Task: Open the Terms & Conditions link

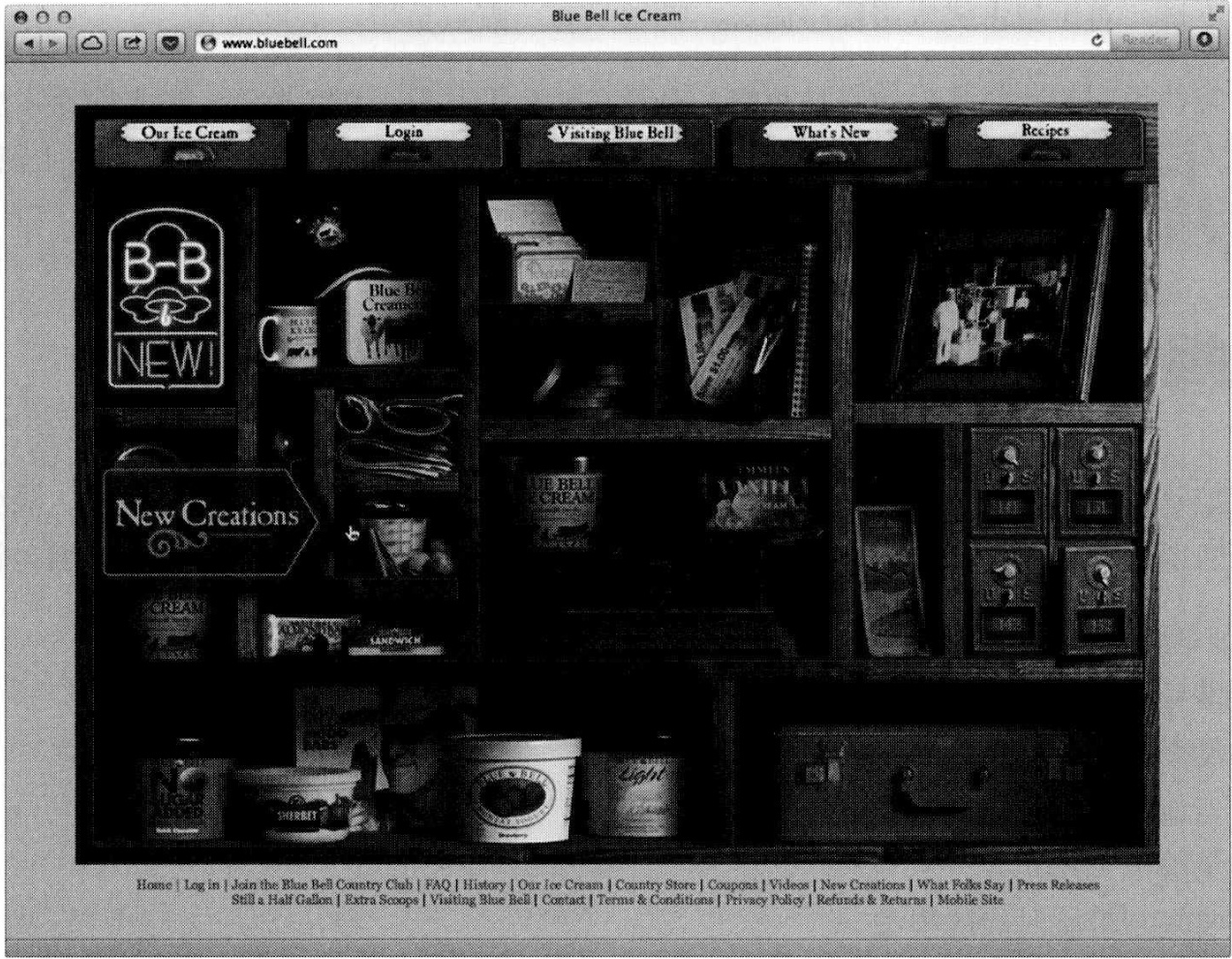Action: pos(655,899)
